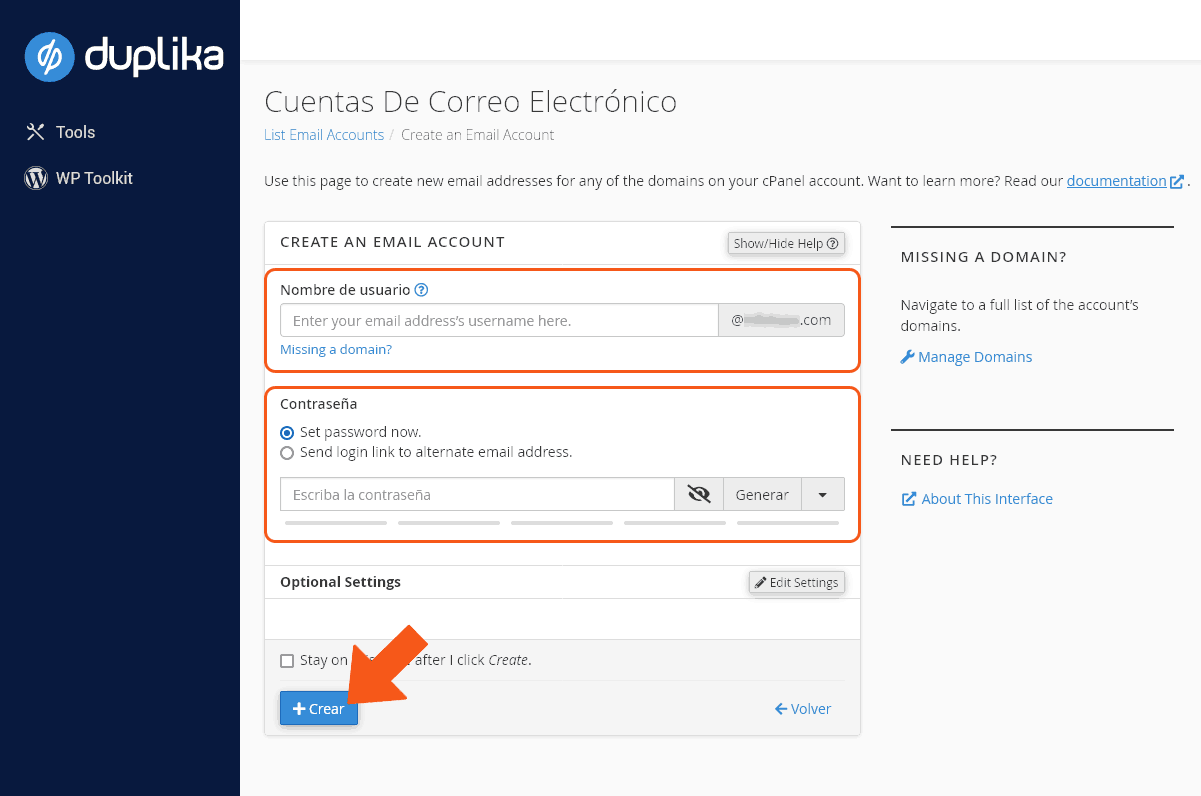
Task: Open the domain selector next to username
Action: click(x=781, y=320)
